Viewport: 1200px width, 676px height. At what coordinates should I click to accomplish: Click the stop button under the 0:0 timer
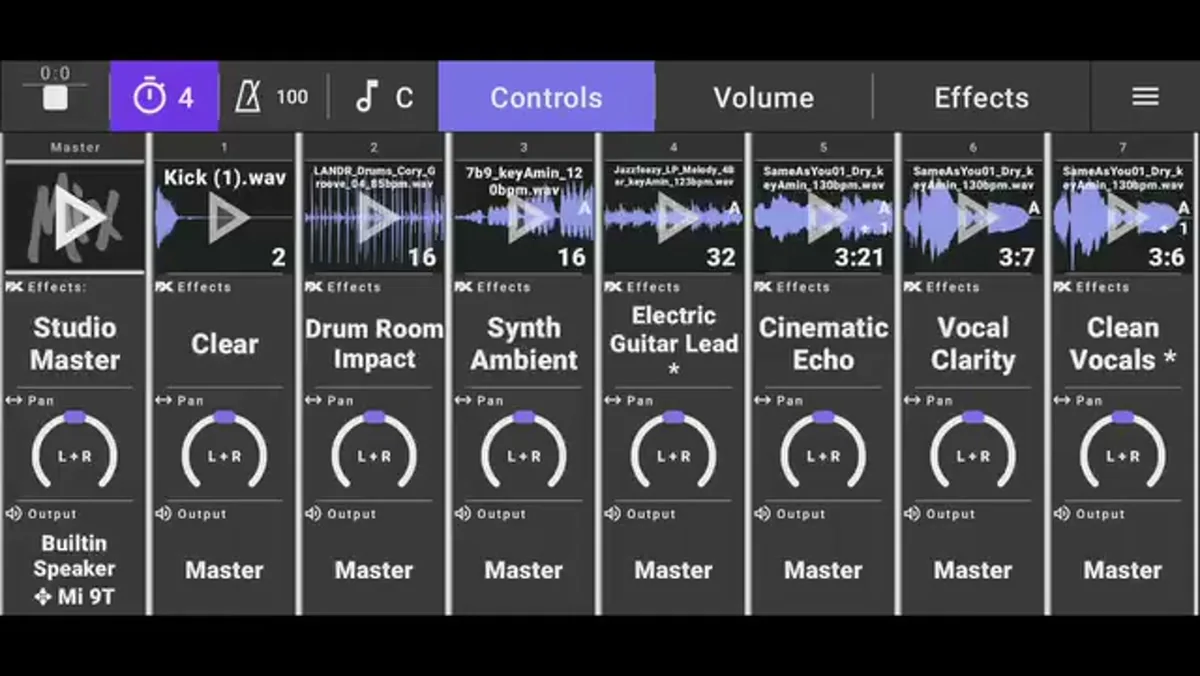tap(55, 97)
